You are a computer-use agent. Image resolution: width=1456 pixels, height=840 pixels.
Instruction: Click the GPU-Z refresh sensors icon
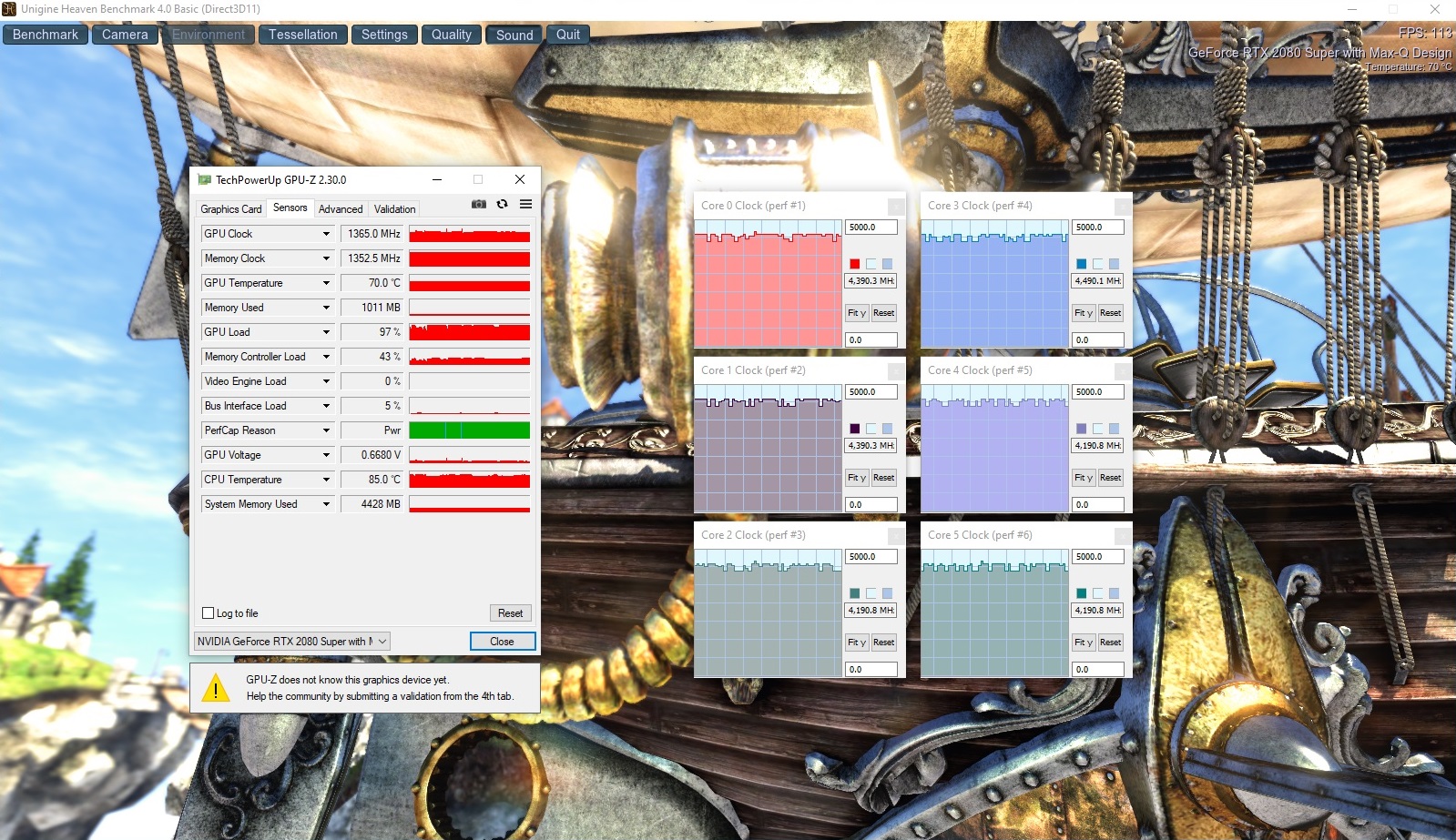(502, 205)
